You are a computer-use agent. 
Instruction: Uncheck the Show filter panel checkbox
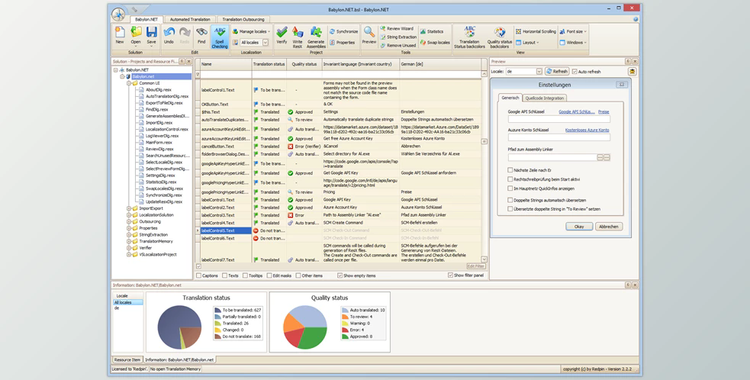(450, 275)
